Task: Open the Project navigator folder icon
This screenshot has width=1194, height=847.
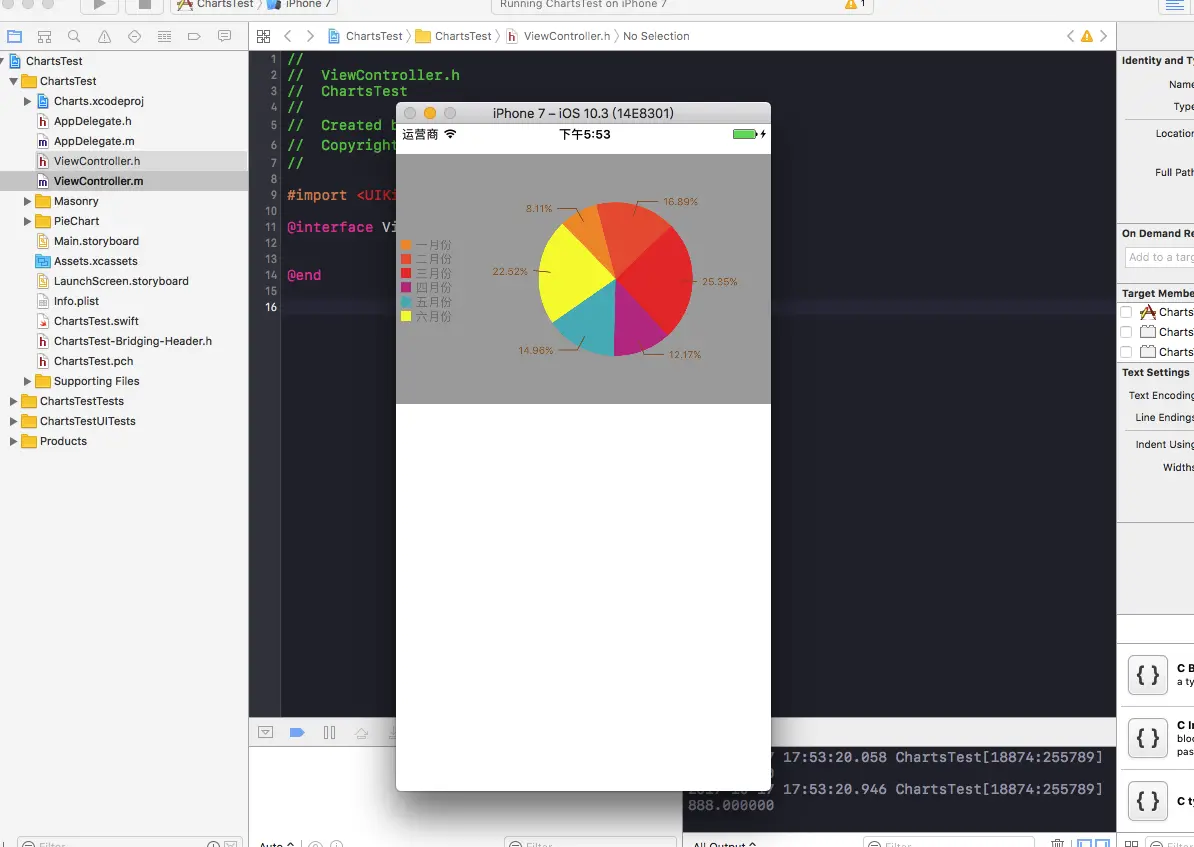Action: pyautogui.click(x=14, y=36)
